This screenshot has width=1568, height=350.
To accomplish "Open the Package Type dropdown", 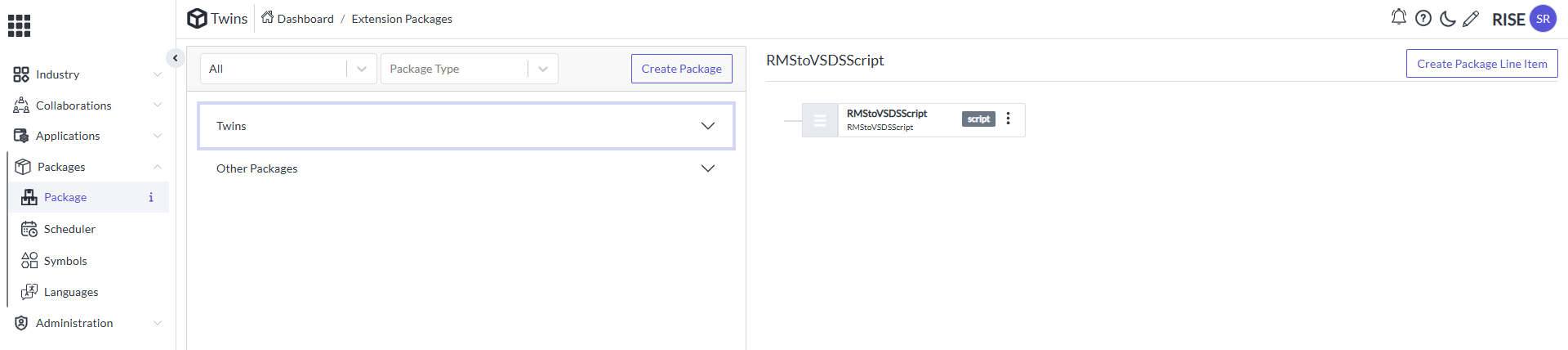I will [470, 69].
